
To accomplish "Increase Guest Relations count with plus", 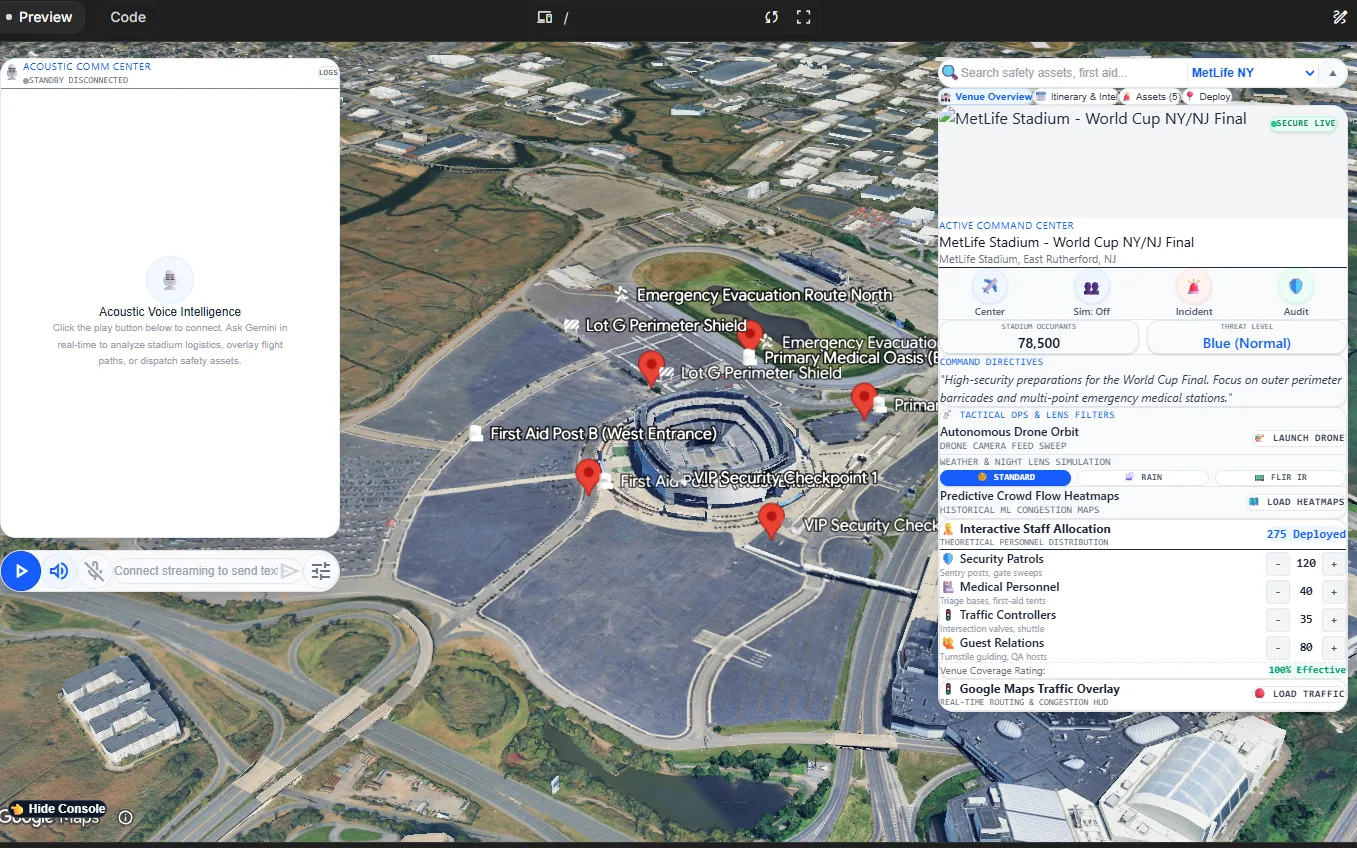I will coord(1333,648).
